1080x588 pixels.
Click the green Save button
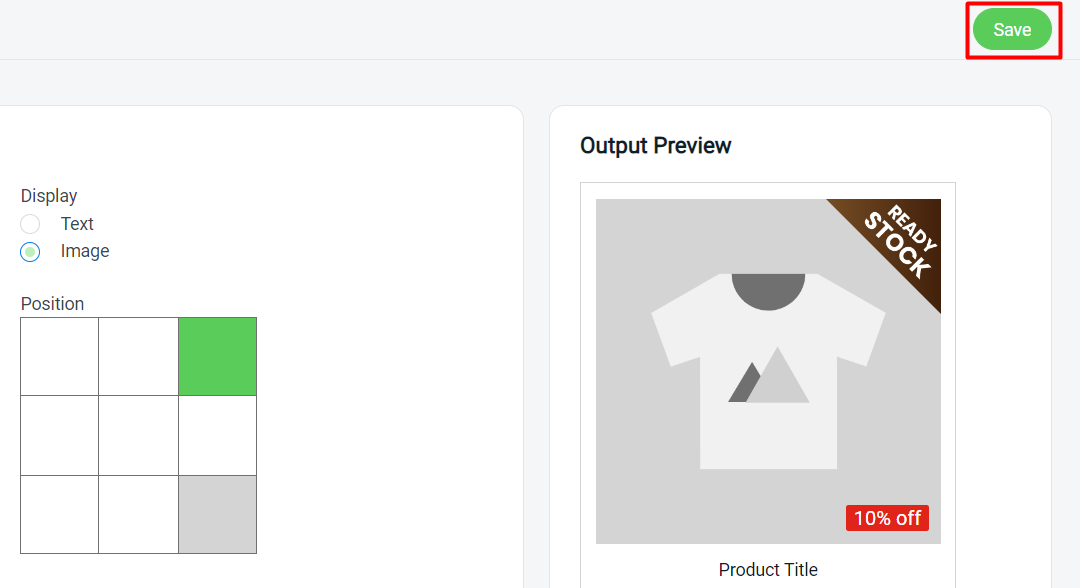point(1013,29)
